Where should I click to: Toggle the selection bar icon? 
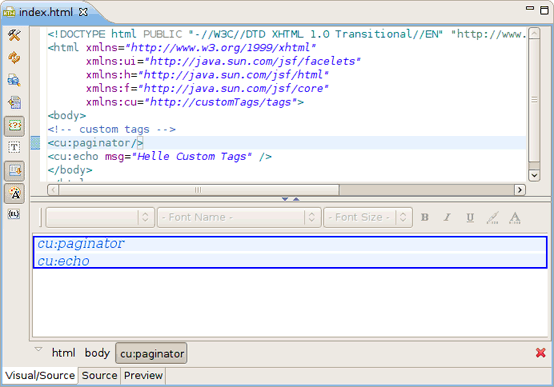pos(14,171)
